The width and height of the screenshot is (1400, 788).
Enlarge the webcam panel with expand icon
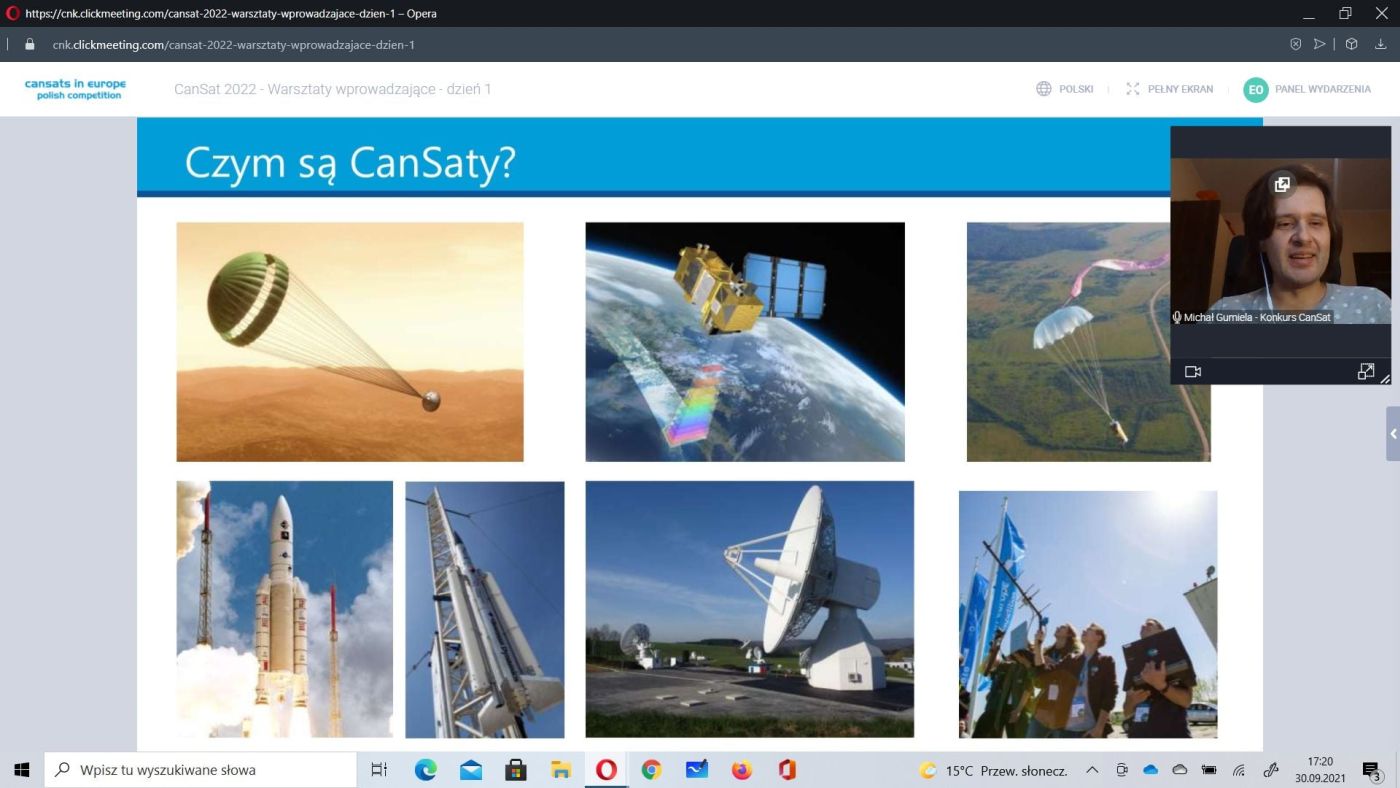pos(1366,371)
